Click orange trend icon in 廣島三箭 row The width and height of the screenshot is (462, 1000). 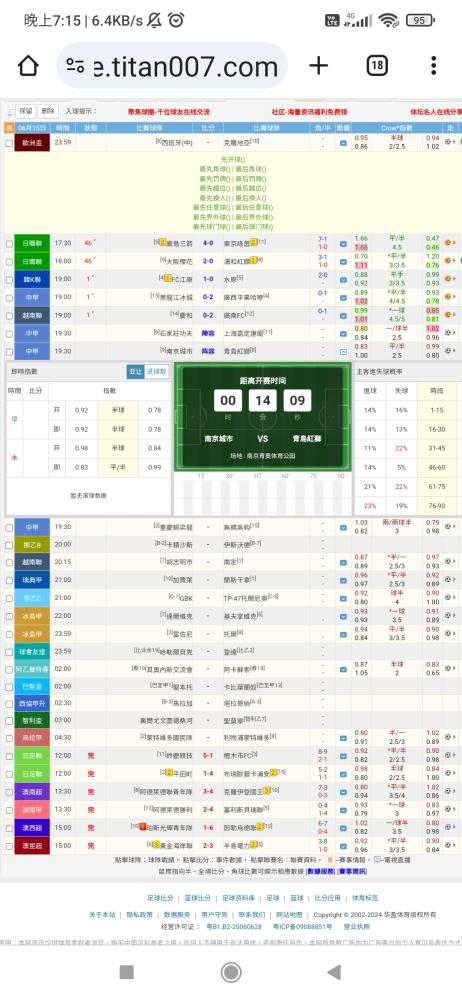click(449, 243)
